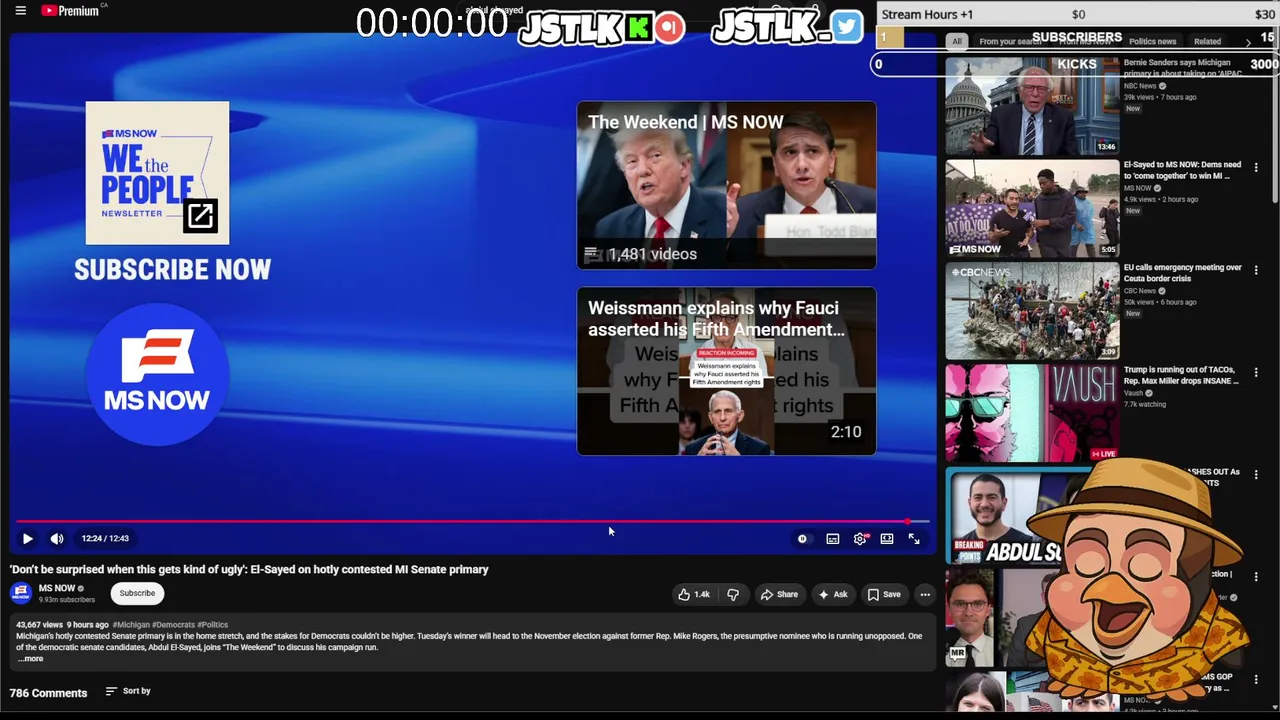Open the MS NOW channel name link
The width and height of the screenshot is (1280, 720).
pyautogui.click(x=57, y=588)
